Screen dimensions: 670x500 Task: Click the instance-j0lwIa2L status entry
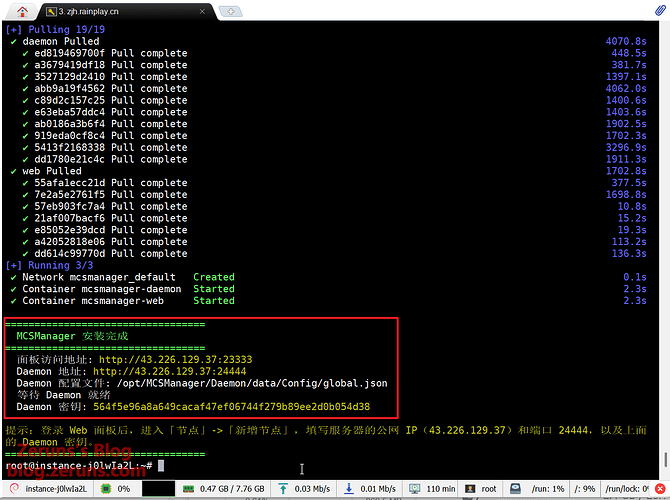click(x=56, y=488)
